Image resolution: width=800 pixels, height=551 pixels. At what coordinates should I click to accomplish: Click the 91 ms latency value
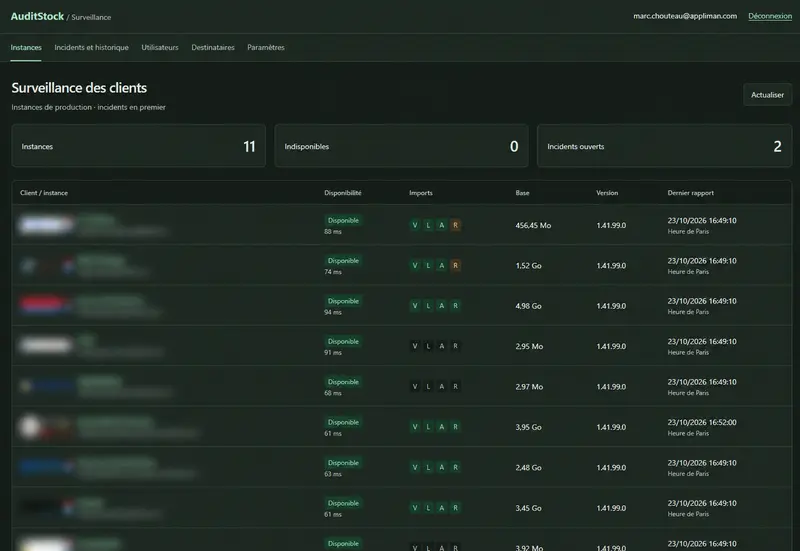pos(333,353)
